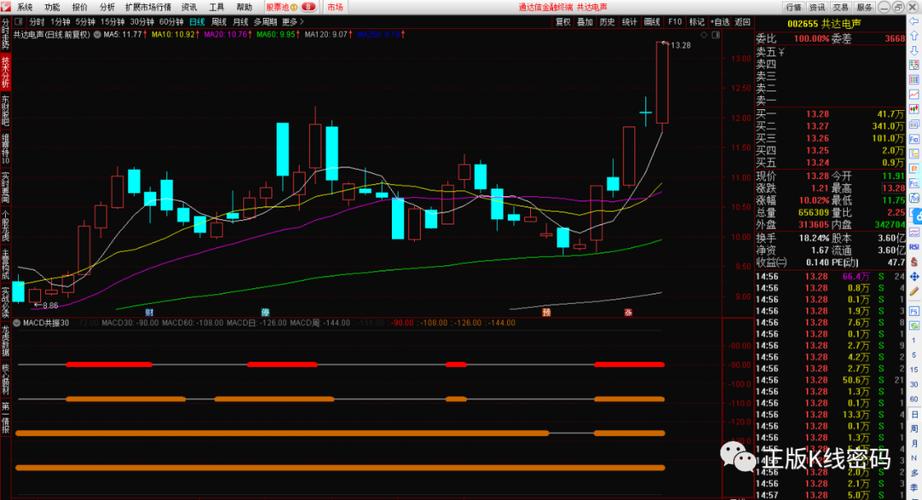Viewport: 922px width, 500px height.
Task: Click the small window icon left of 分时
Action: (19, 21)
